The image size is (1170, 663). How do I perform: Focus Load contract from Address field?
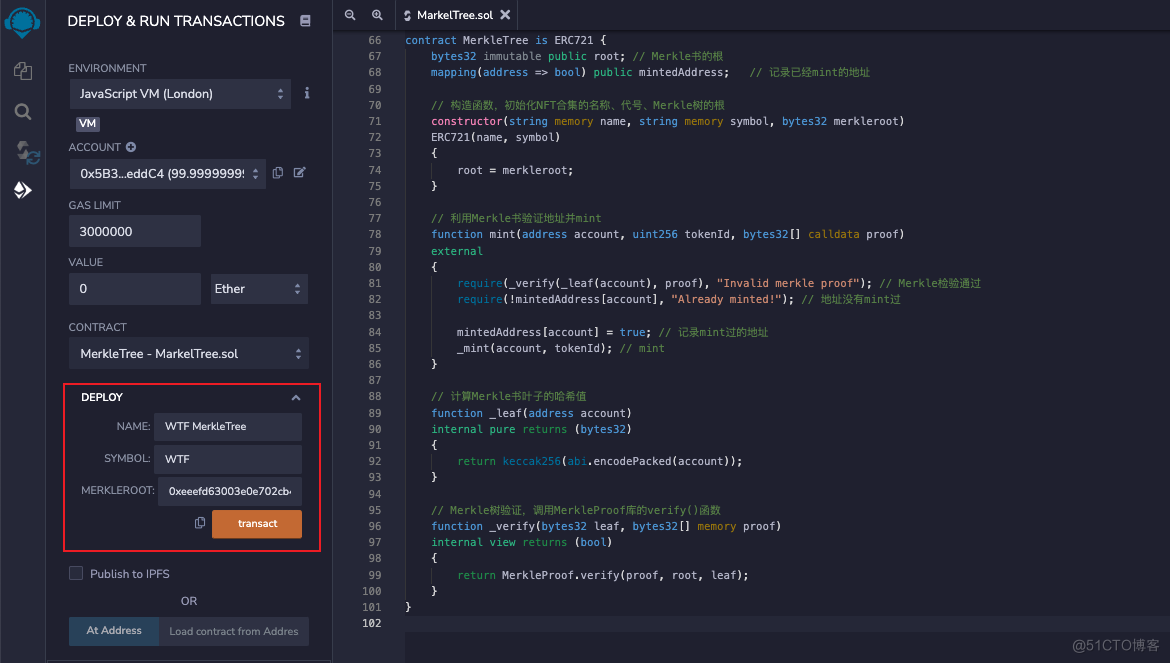click(x=234, y=631)
